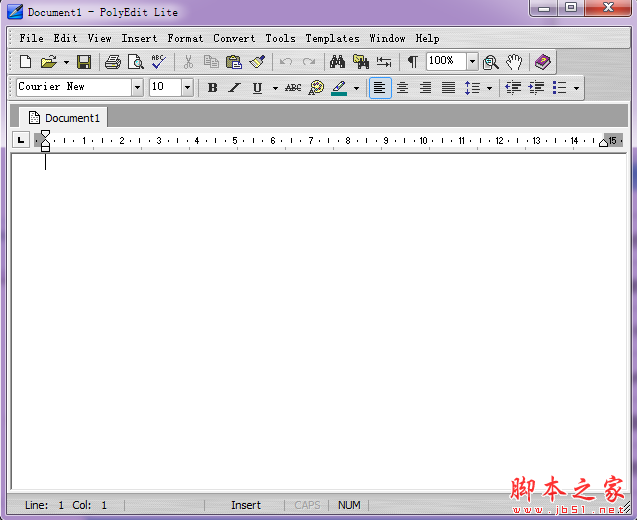The width and height of the screenshot is (637, 521).
Task: Justify the text
Action: (448, 87)
